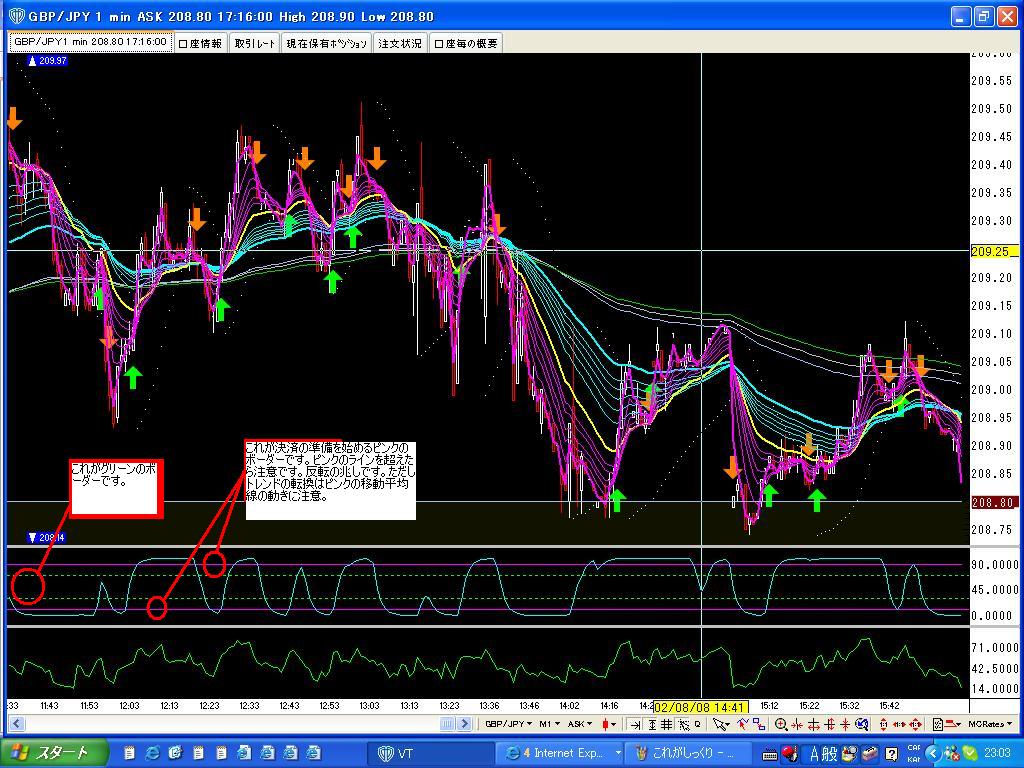Click the 90.0000 oscillator scale value
Viewport: 1024px width, 768px height.
pos(994,564)
